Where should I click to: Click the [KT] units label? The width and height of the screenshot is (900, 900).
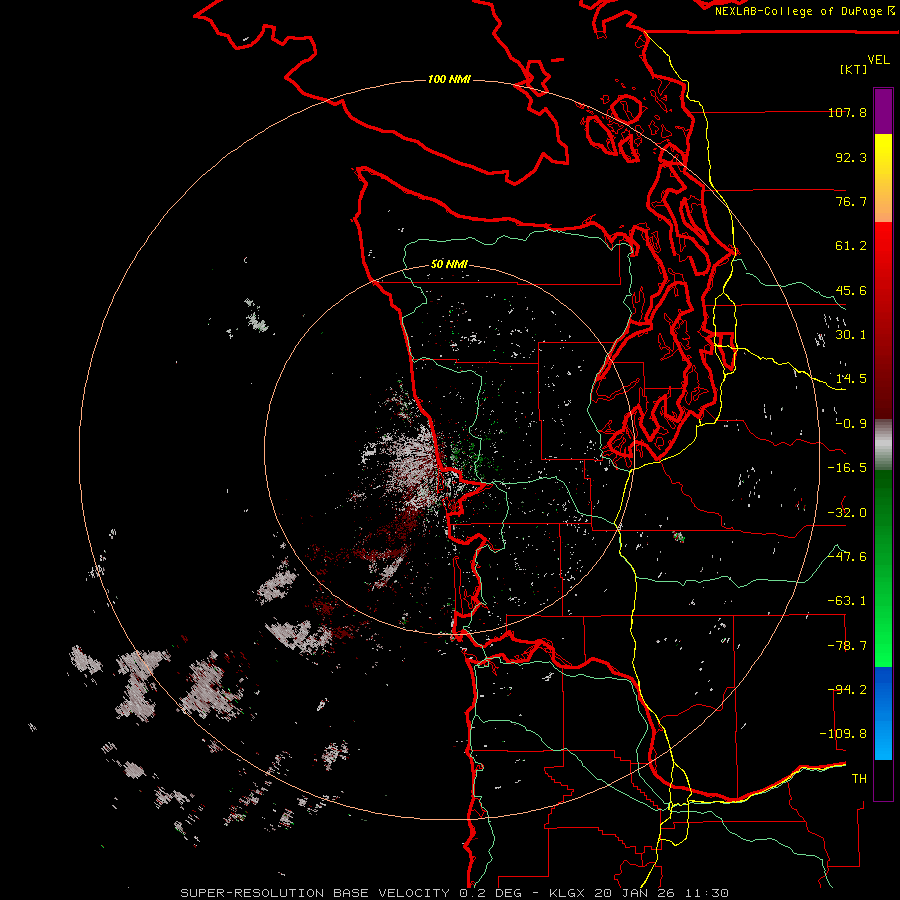pos(854,69)
